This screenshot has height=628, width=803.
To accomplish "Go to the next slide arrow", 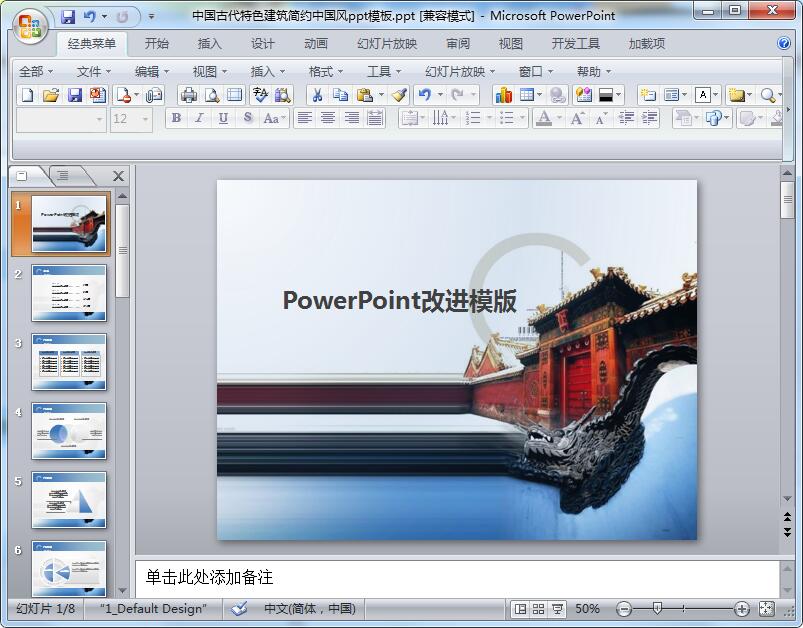I will 787,533.
